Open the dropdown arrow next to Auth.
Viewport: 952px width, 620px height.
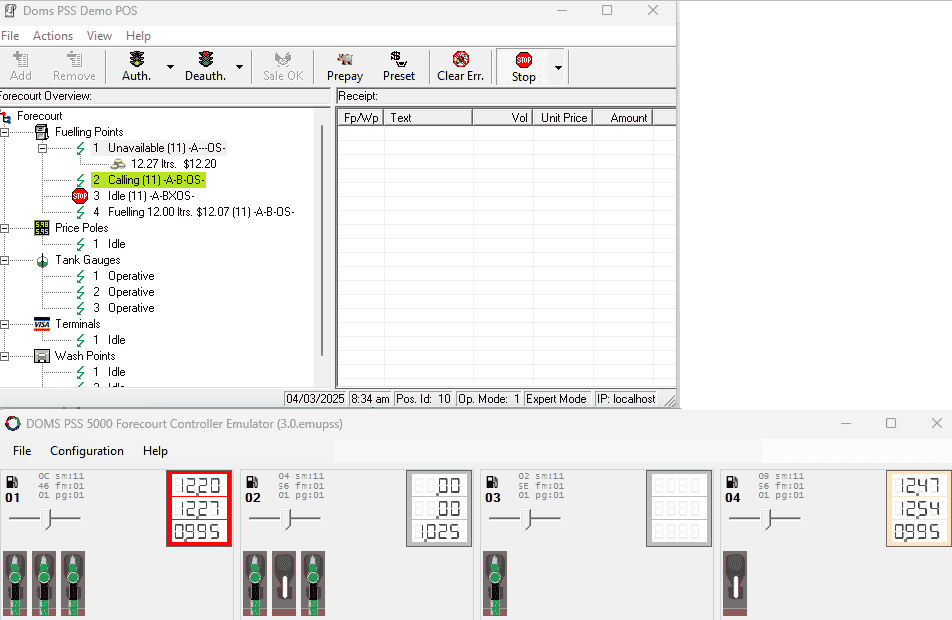pyautogui.click(x=170, y=68)
